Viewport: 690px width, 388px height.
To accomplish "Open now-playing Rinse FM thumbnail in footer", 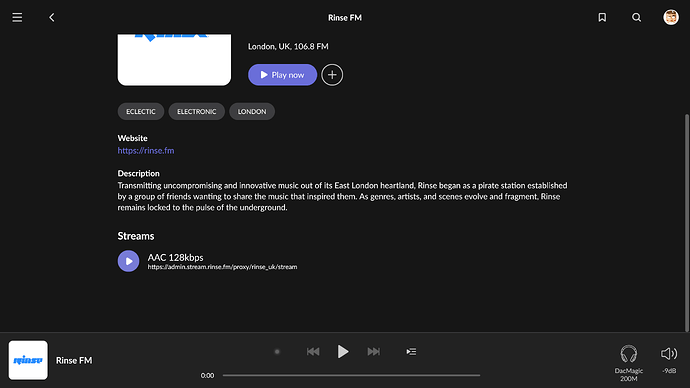I will click(28, 360).
